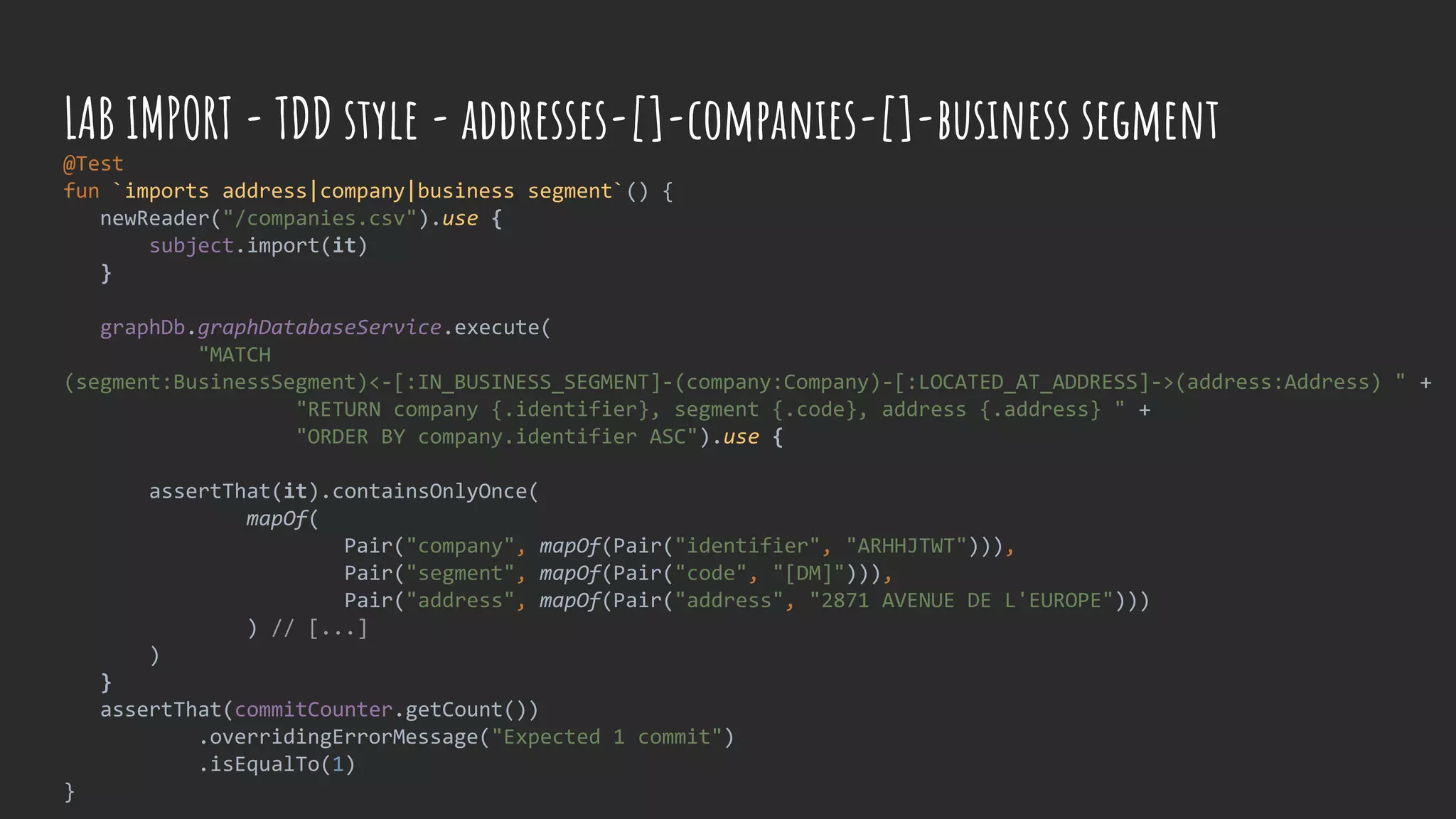Click the slide title 'LAB IMPORT - TDD STYLE'
Viewport: 1456px width, 819px height.
click(x=240, y=118)
